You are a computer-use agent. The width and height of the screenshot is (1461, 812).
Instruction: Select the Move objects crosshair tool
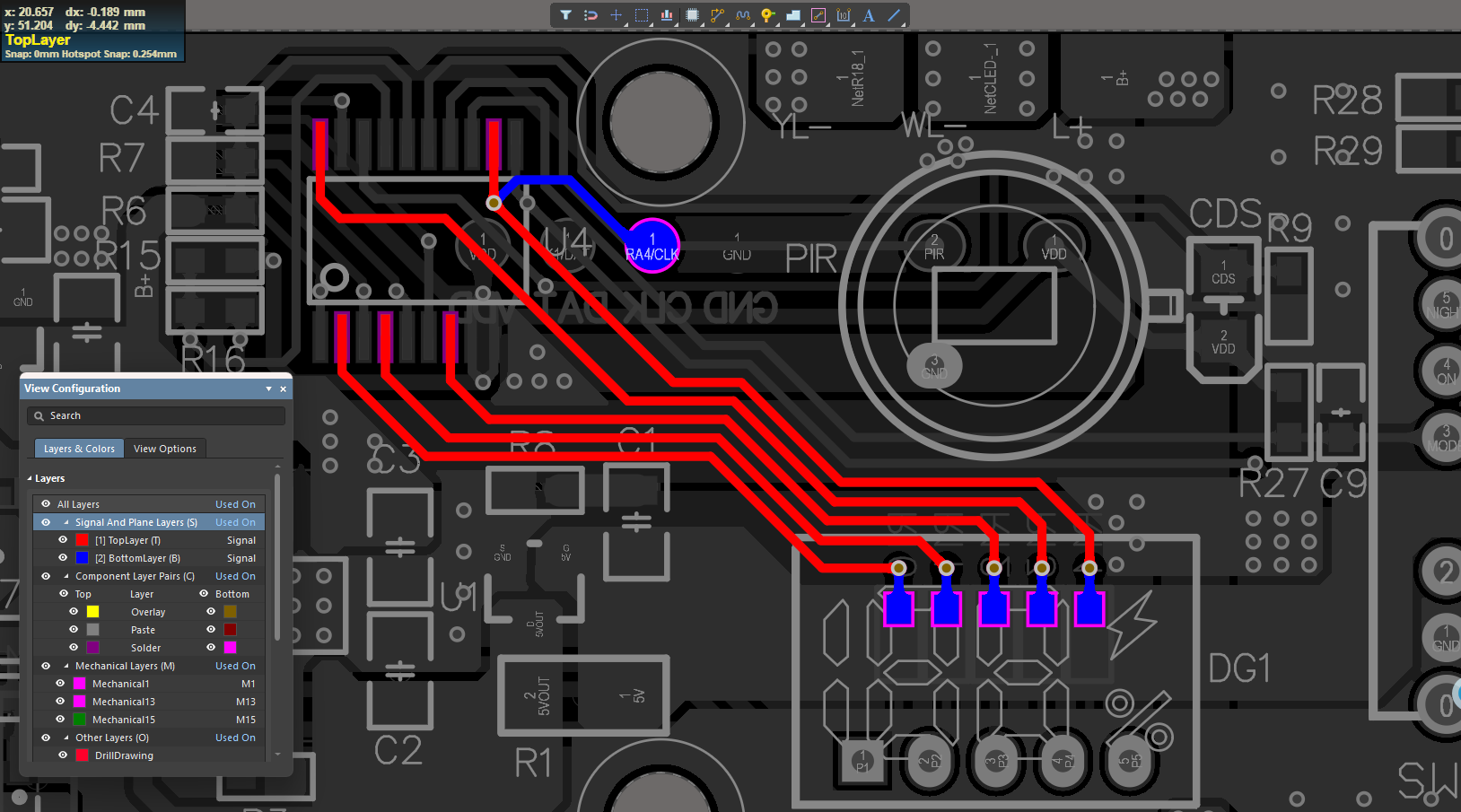pos(616,15)
